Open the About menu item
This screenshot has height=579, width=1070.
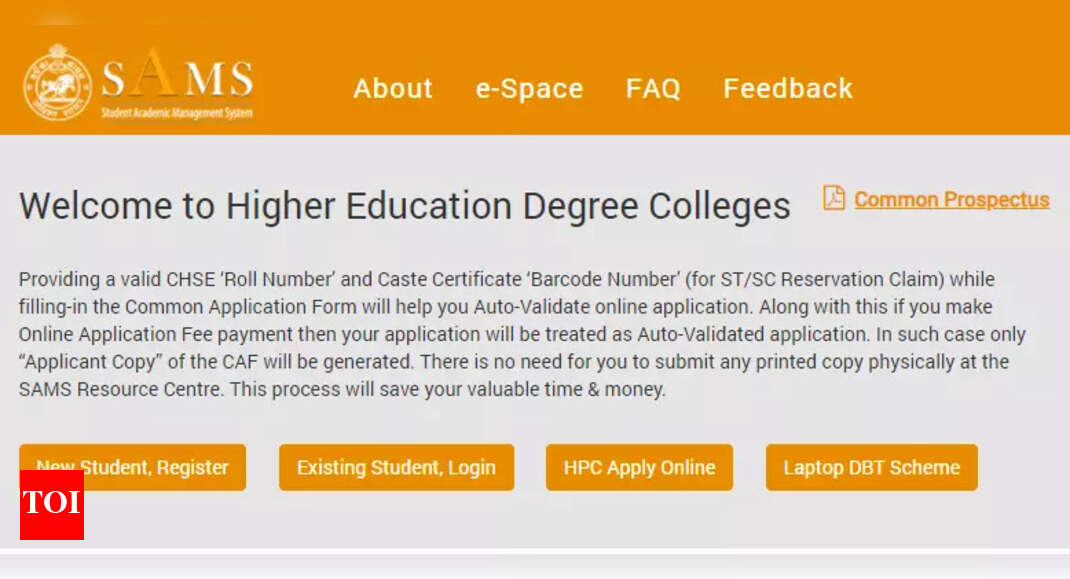[x=393, y=88]
